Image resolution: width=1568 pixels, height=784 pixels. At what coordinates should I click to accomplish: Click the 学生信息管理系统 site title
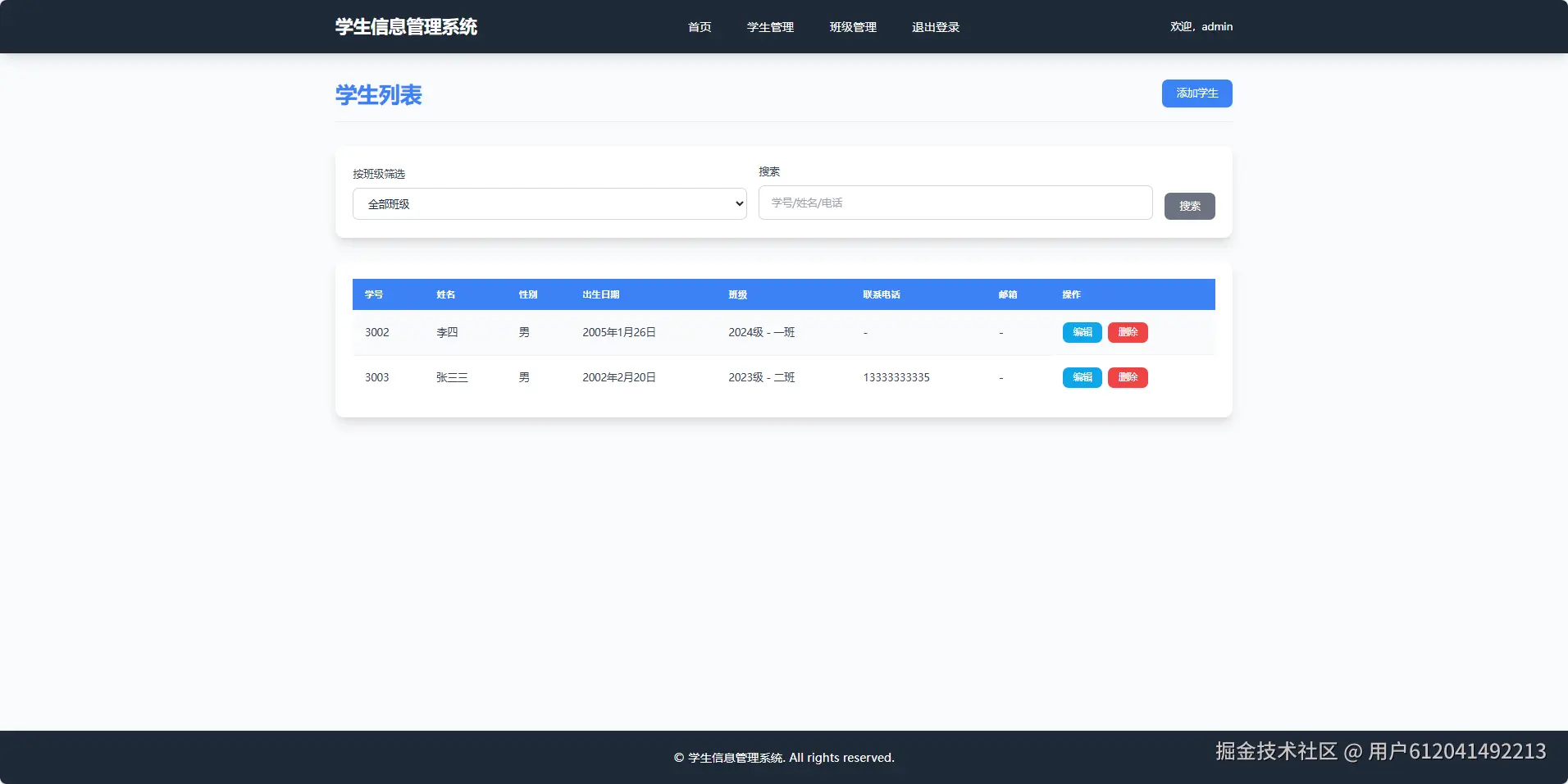click(406, 26)
